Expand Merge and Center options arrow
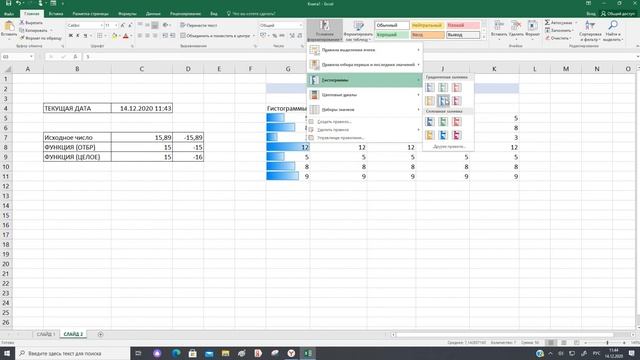 [253, 36]
